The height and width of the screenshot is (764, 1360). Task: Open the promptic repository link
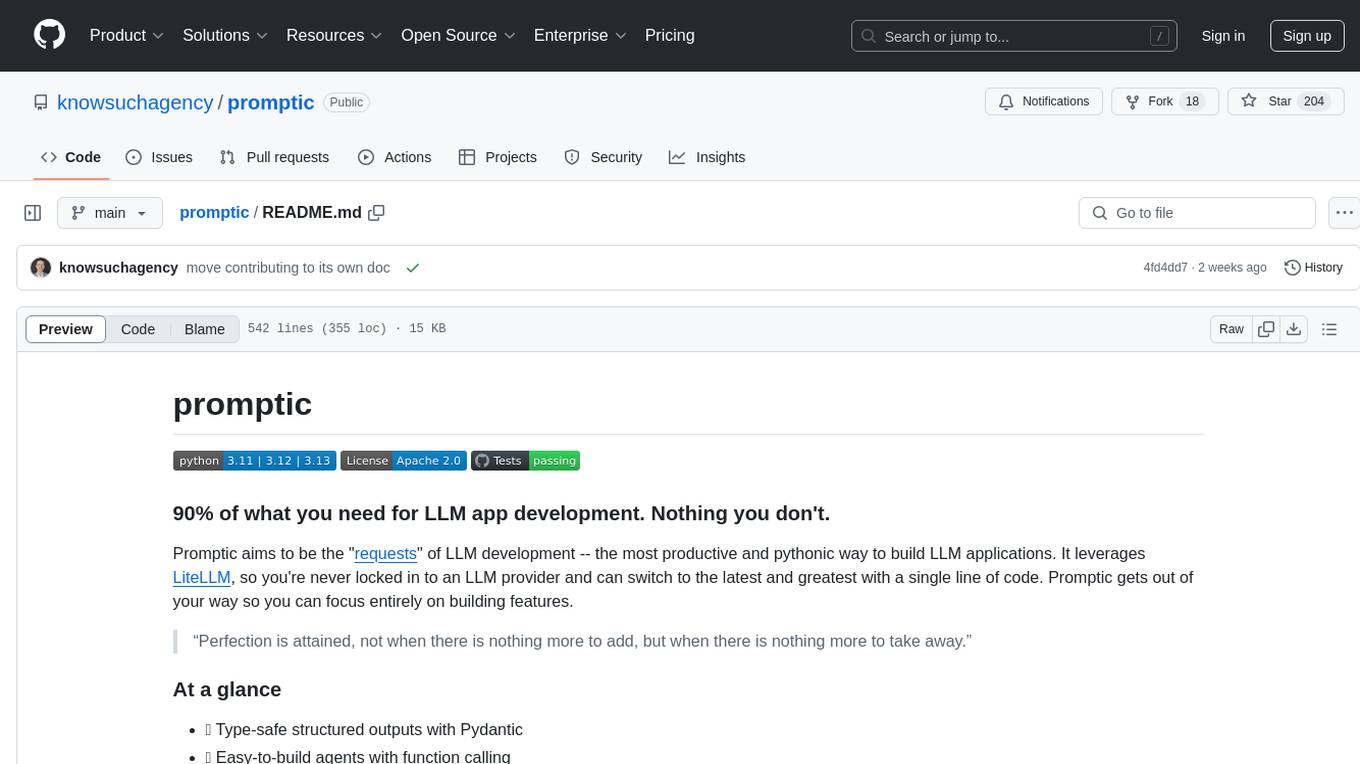point(271,102)
